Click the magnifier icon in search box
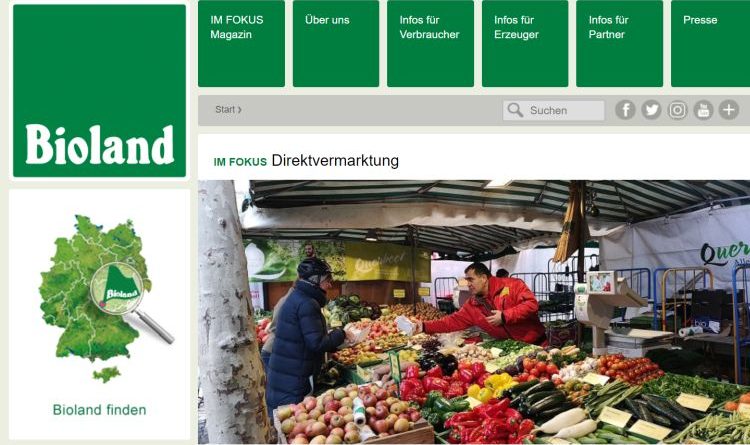The image size is (750, 445). click(x=515, y=110)
